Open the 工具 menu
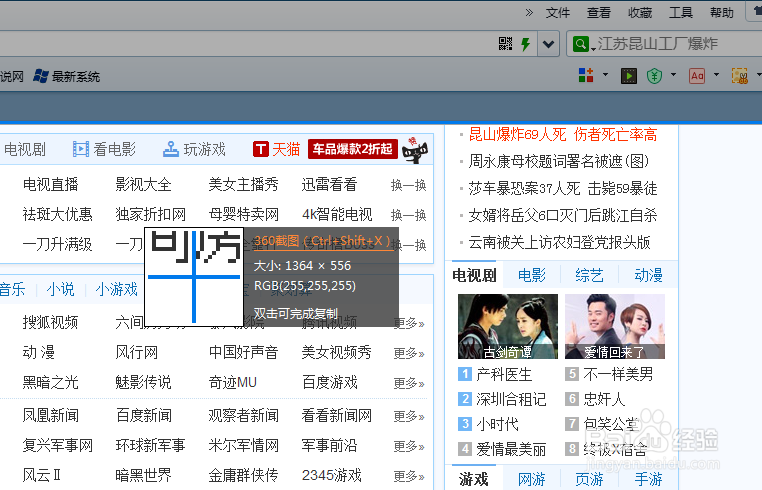Viewport: 762px width, 490px height. 680,13
